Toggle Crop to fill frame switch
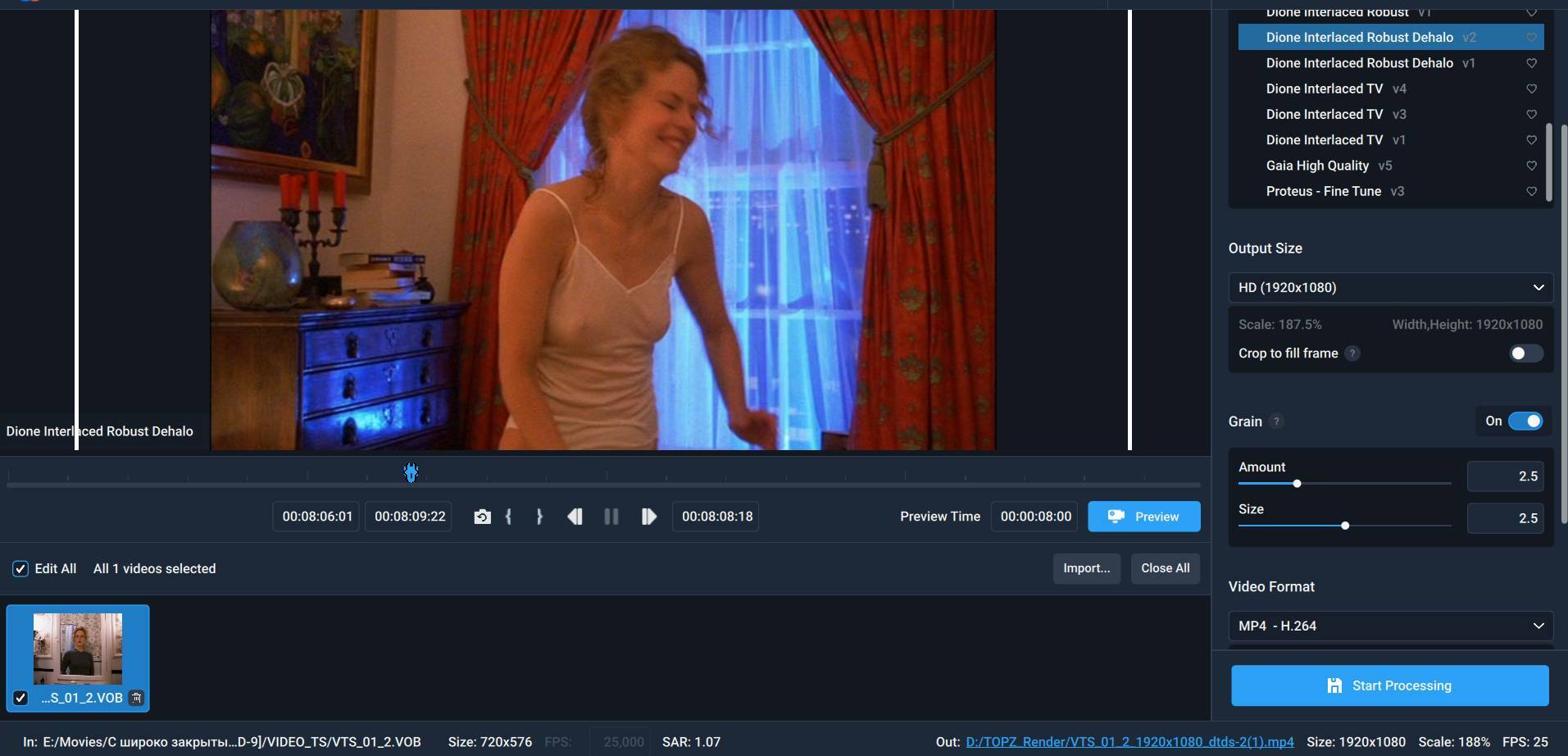Screen dimensions: 1568x756 pos(1526,353)
